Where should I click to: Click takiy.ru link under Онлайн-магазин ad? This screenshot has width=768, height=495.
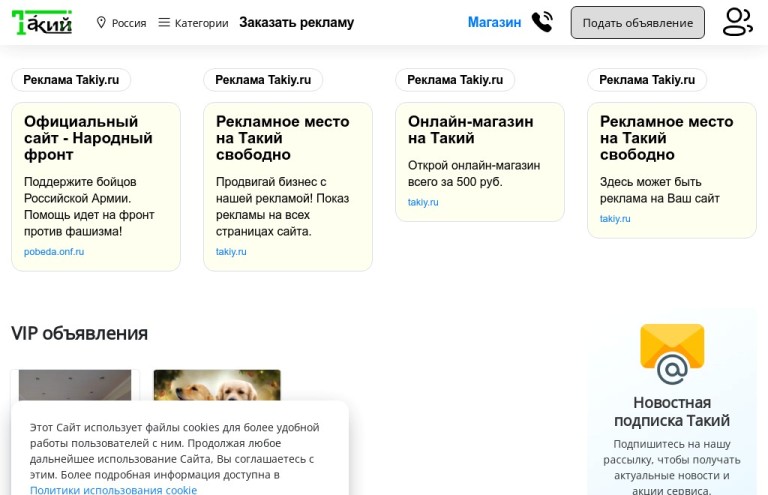423,202
